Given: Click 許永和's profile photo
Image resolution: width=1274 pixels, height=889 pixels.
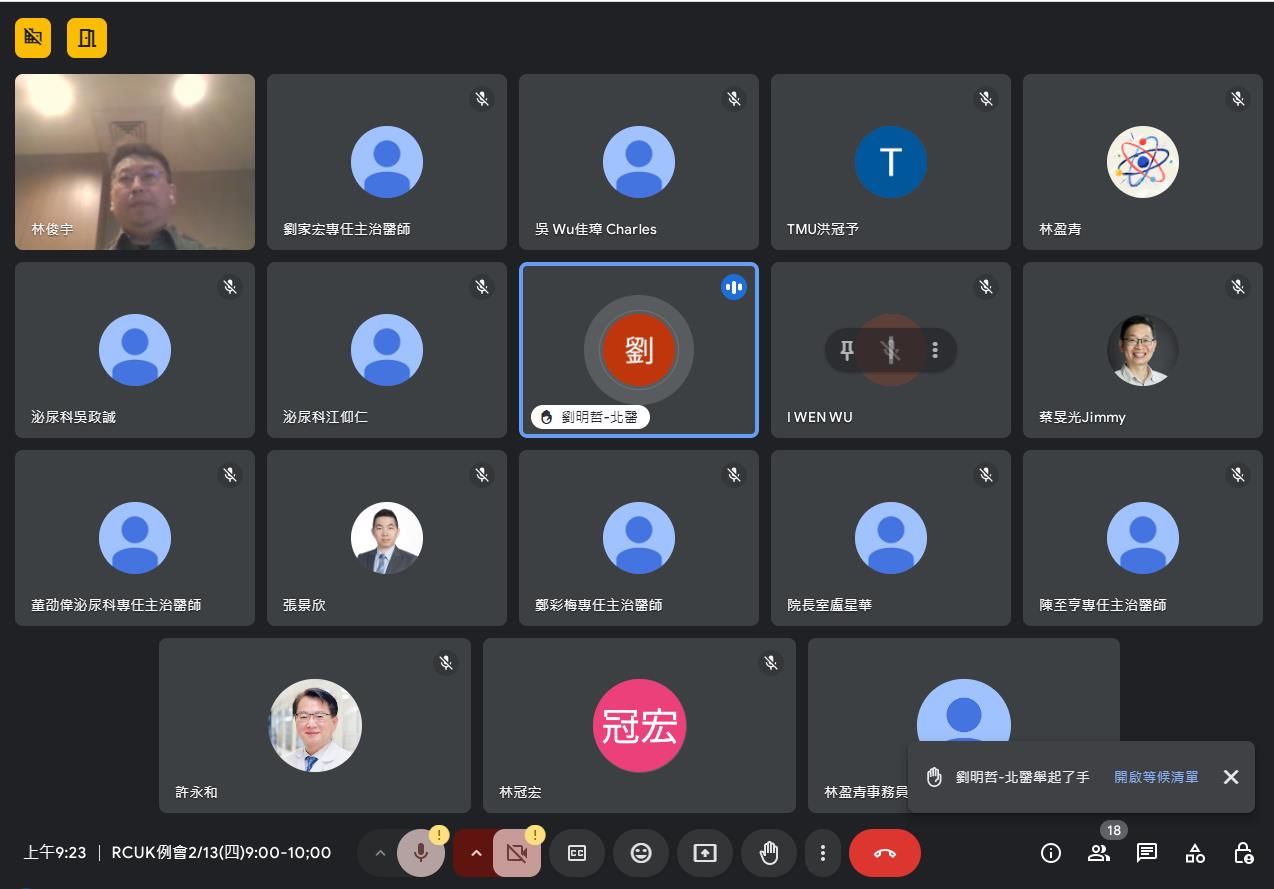Looking at the screenshot, I should [x=315, y=726].
